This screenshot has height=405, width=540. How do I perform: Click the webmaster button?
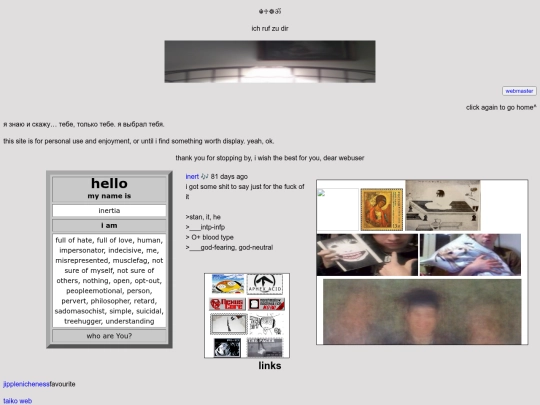click(519, 91)
